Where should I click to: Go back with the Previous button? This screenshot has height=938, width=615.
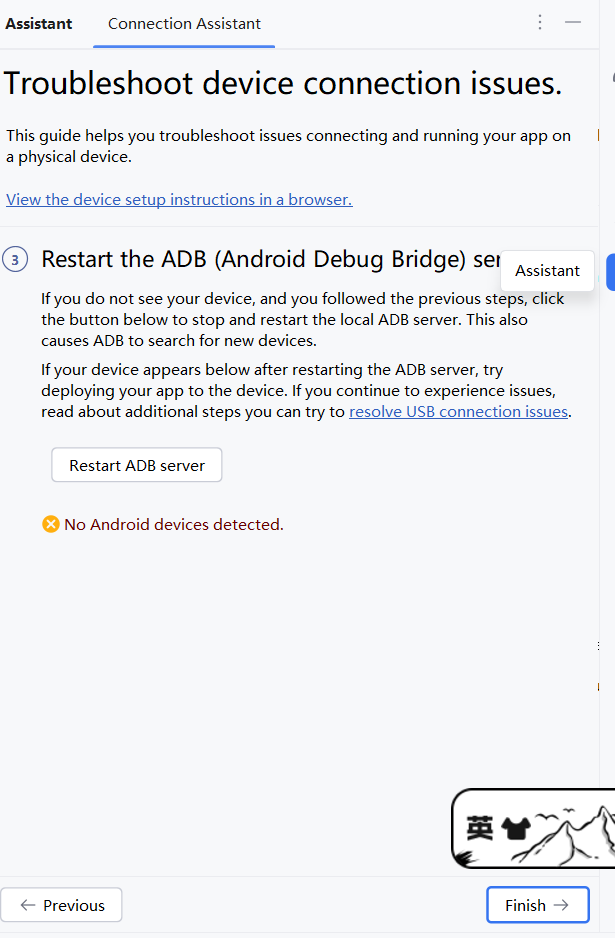(62, 905)
